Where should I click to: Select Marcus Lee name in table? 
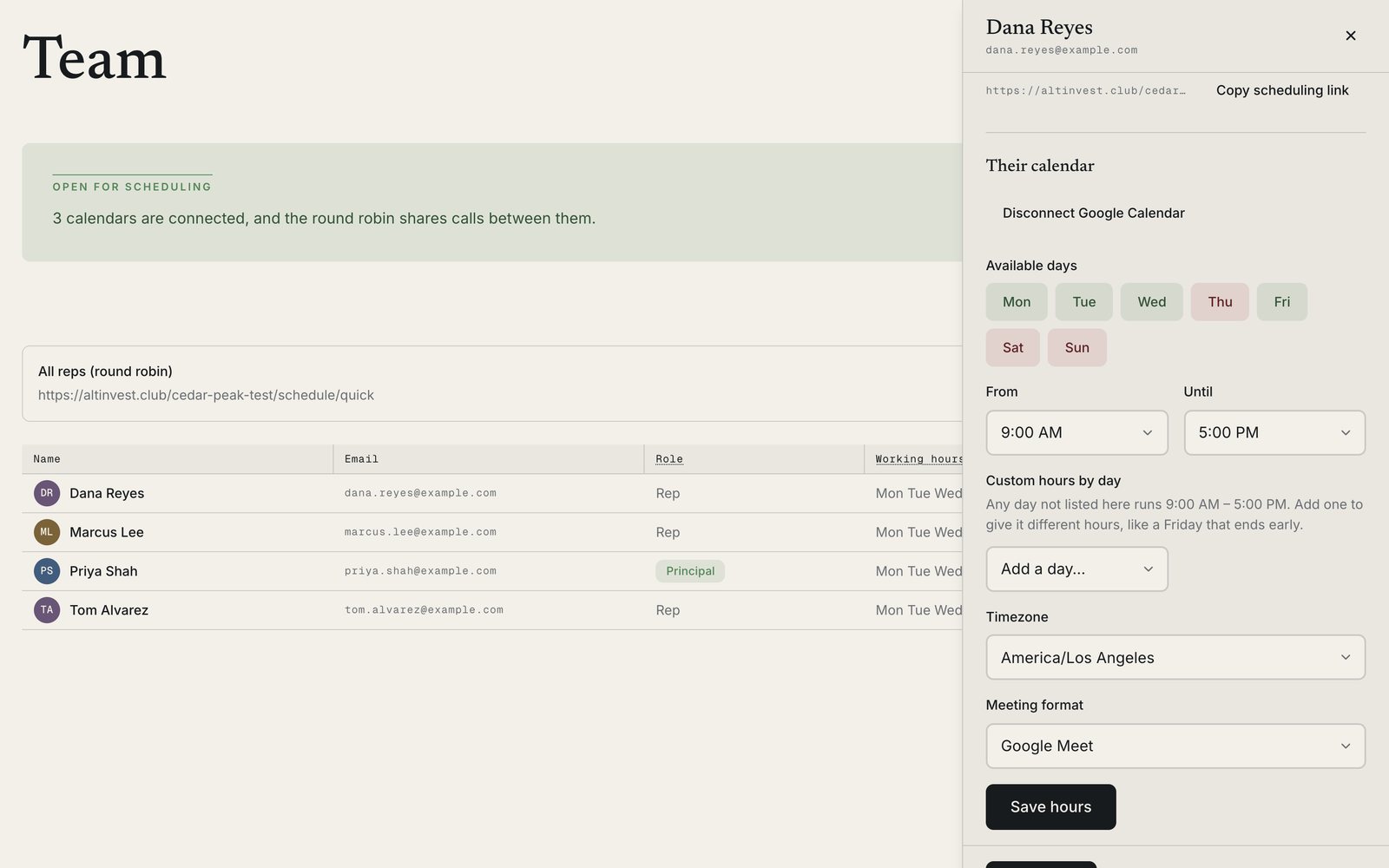pos(107,532)
